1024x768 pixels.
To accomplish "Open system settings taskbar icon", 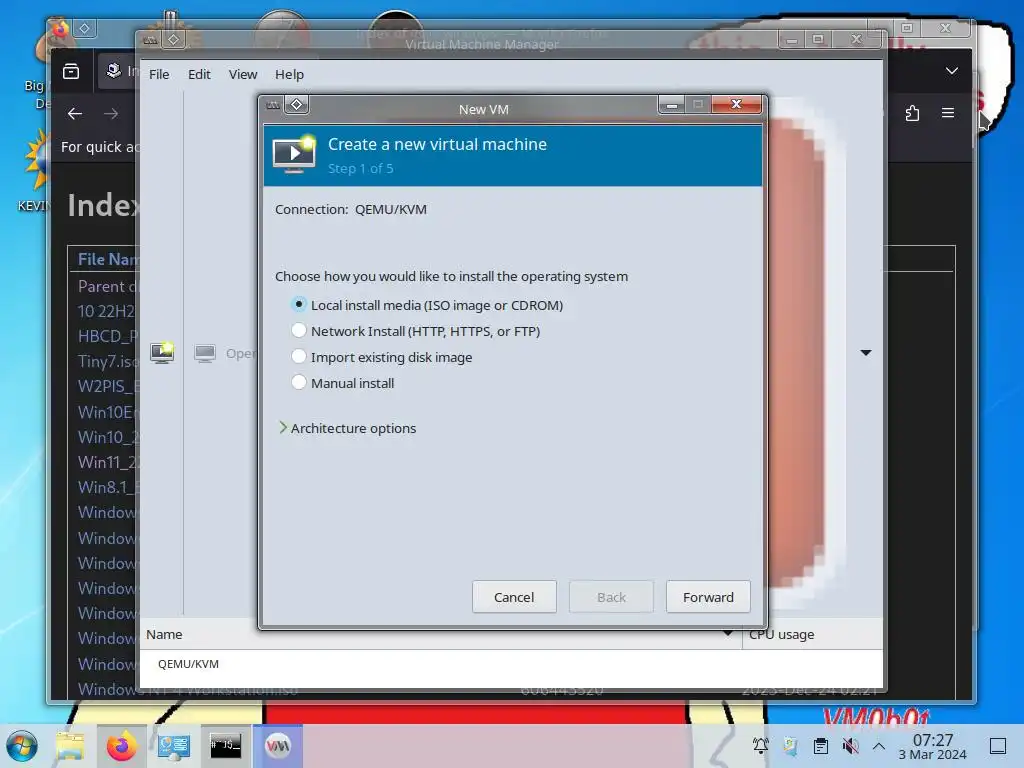I will tap(173, 746).
